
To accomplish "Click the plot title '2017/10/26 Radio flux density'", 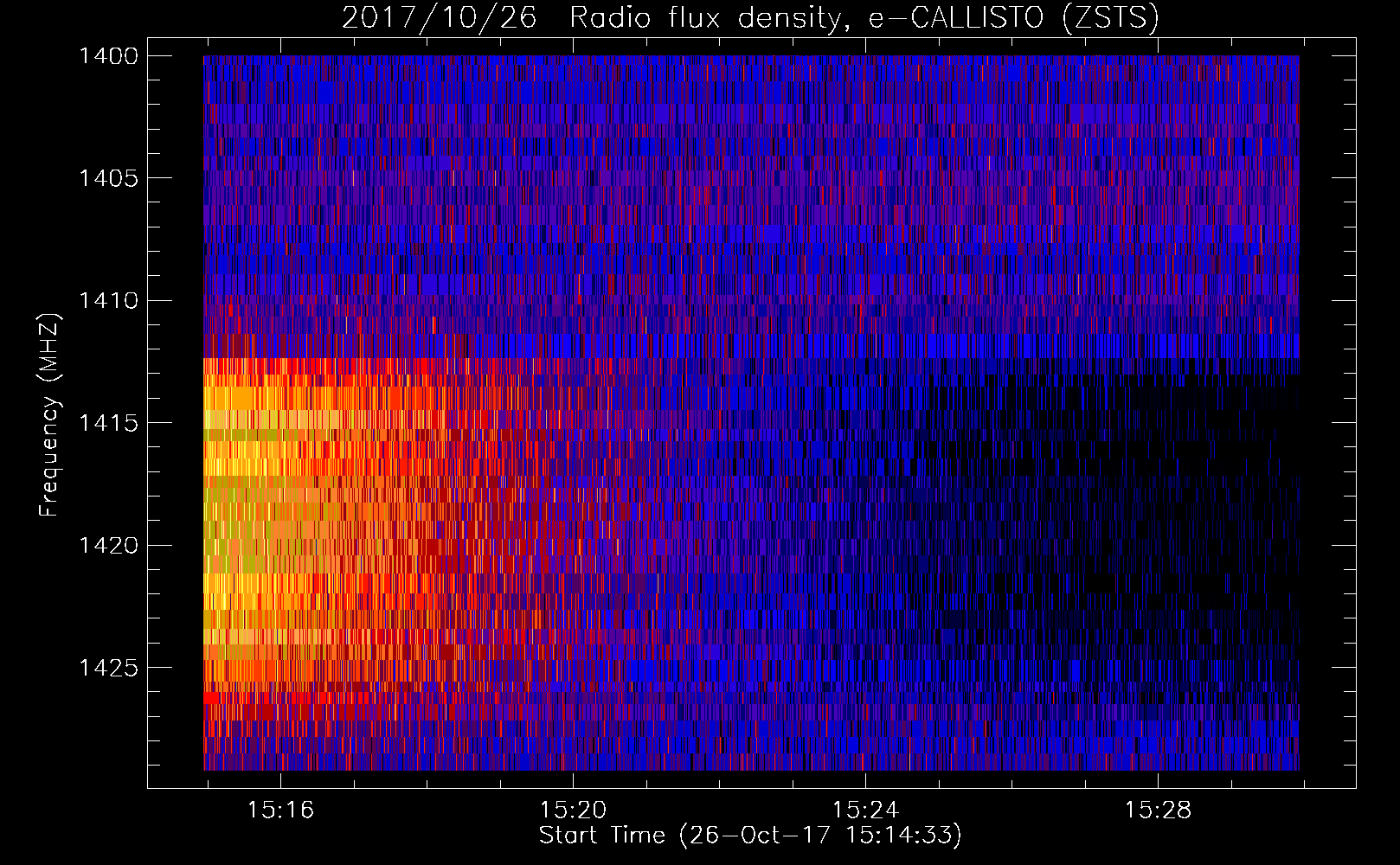I will pyautogui.click(x=750, y=18).
